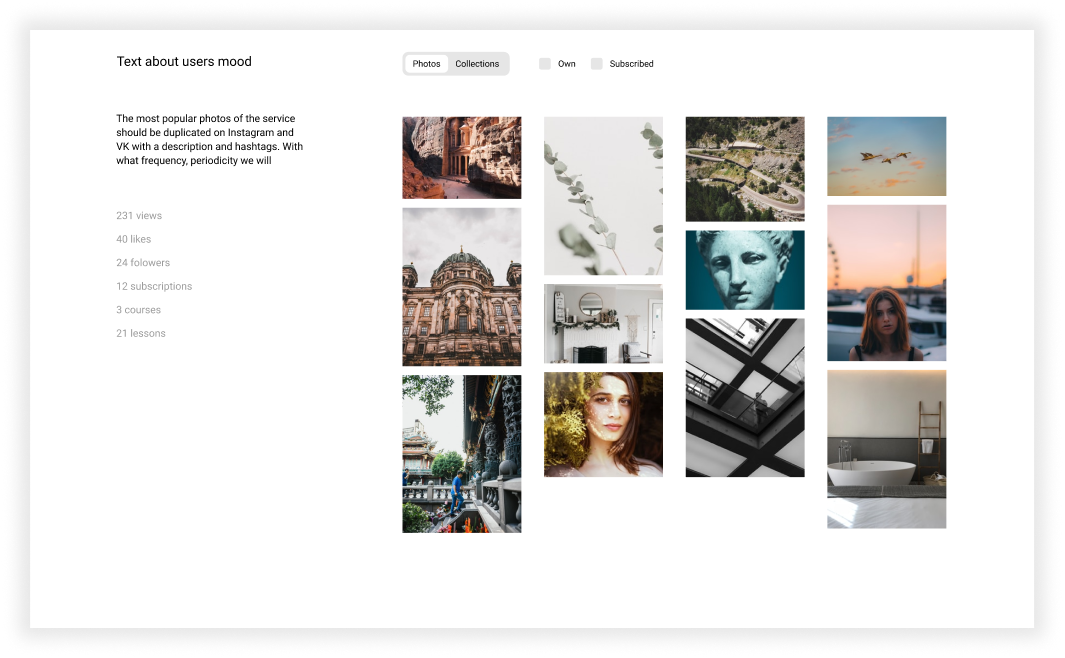This screenshot has height=658, width=1065.
Task: Open the white bathtub bathroom photo
Action: [886, 449]
